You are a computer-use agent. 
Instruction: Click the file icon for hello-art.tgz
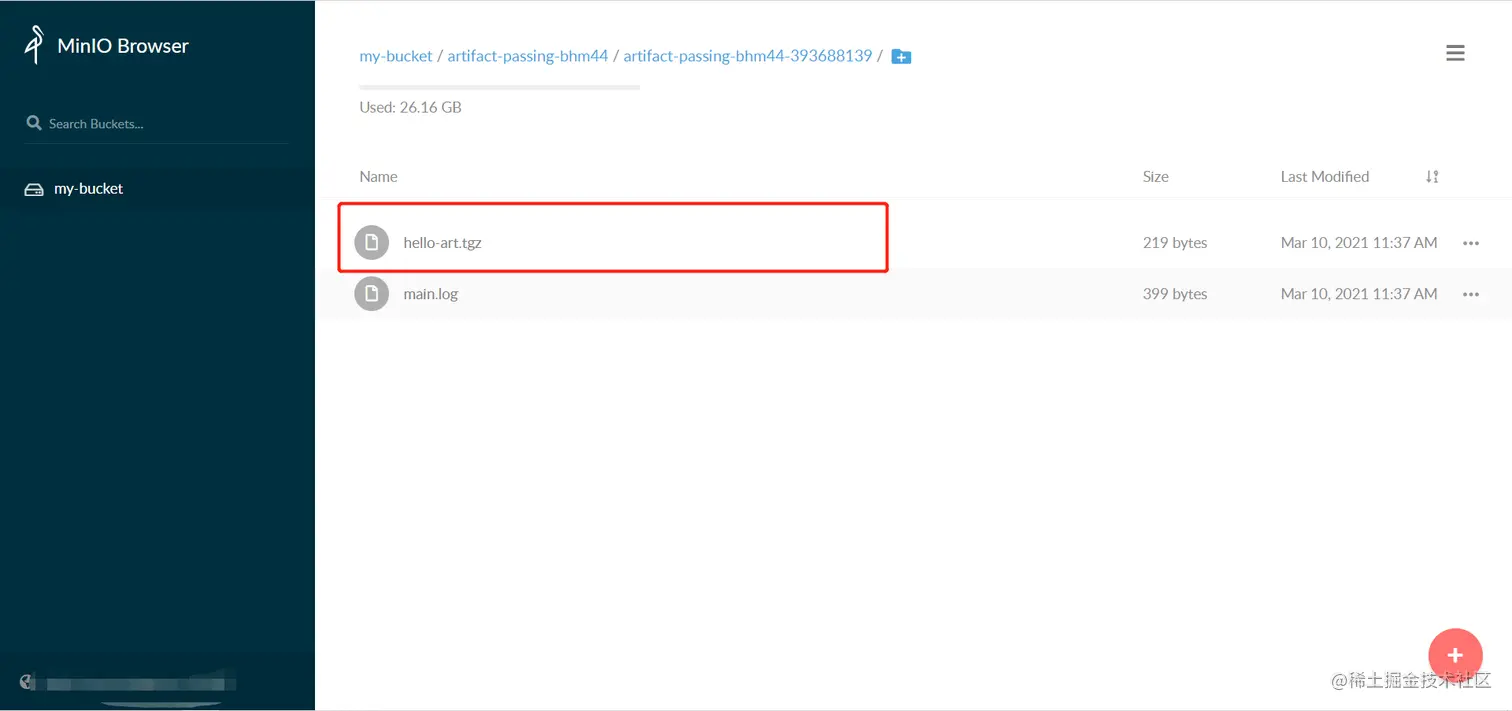[x=372, y=242]
